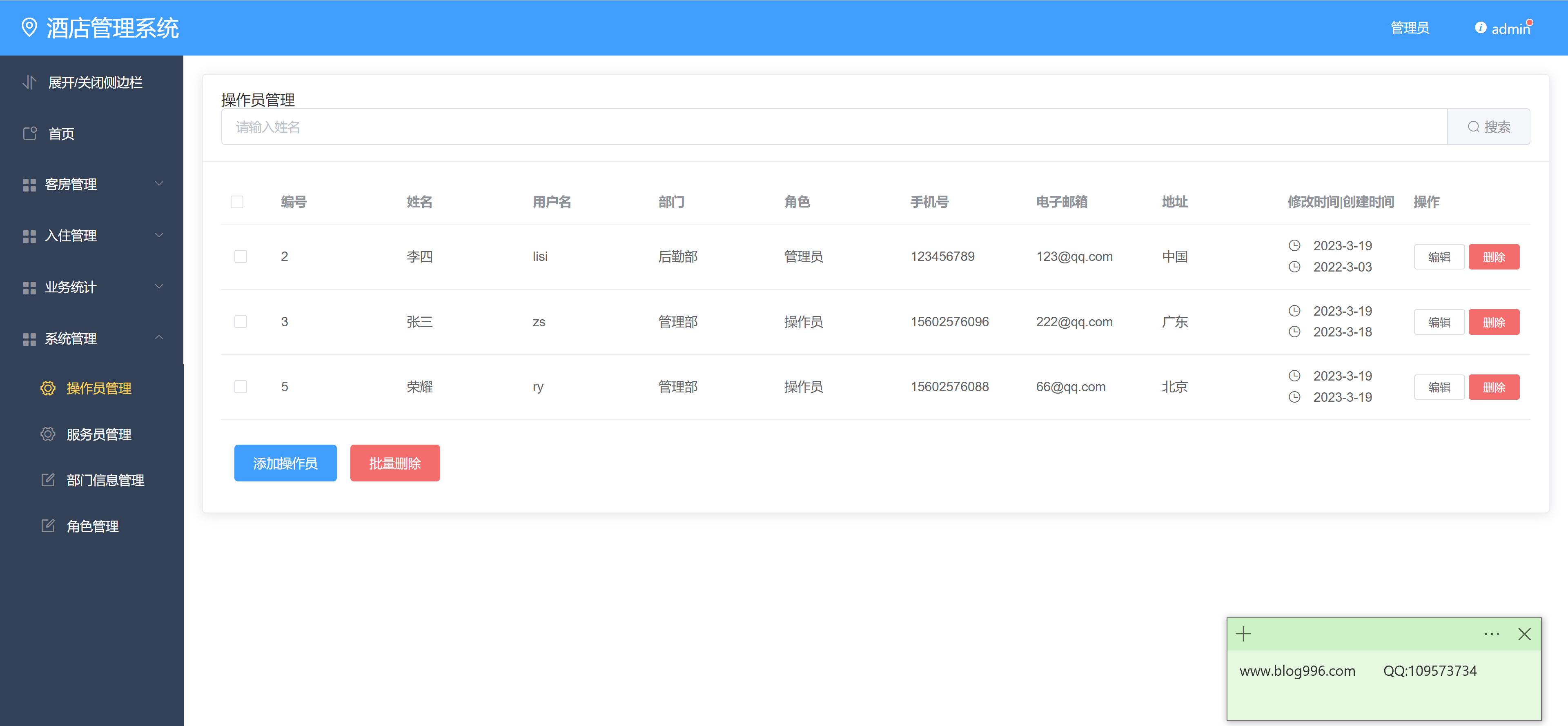Open the 业务统计 sidebar menu

(x=91, y=287)
